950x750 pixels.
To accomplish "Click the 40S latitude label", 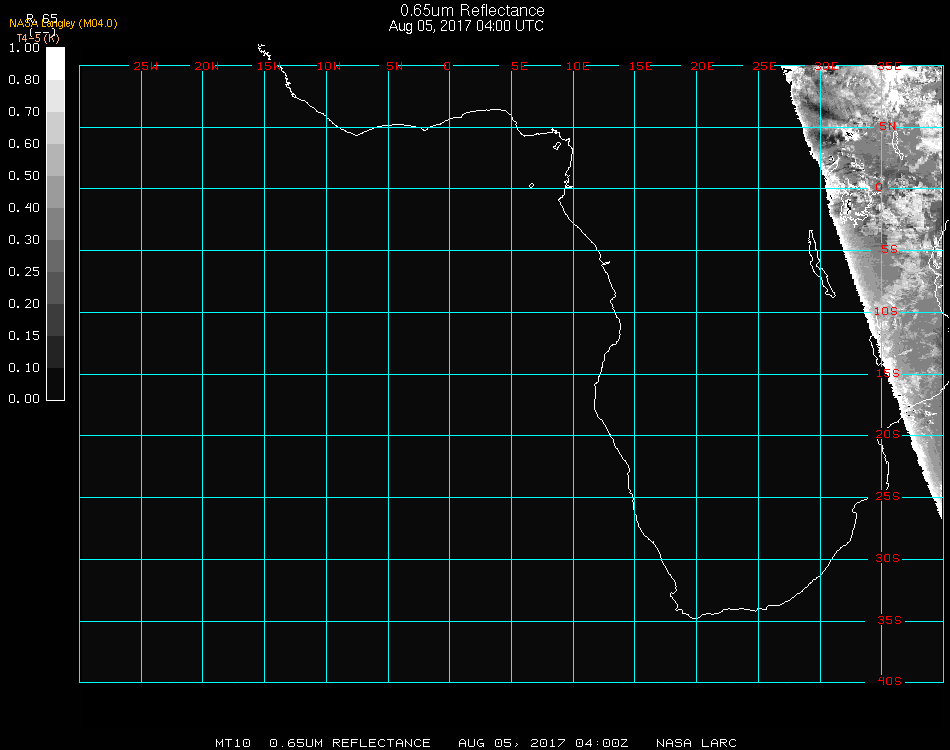I will pos(889,681).
